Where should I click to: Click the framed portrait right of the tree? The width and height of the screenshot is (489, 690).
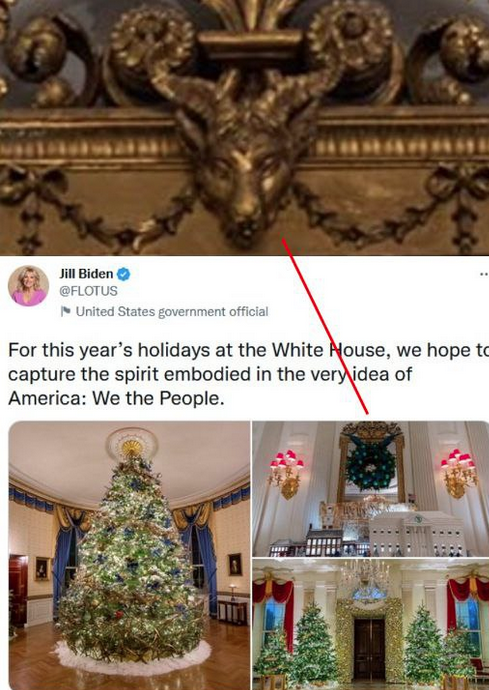235,564
